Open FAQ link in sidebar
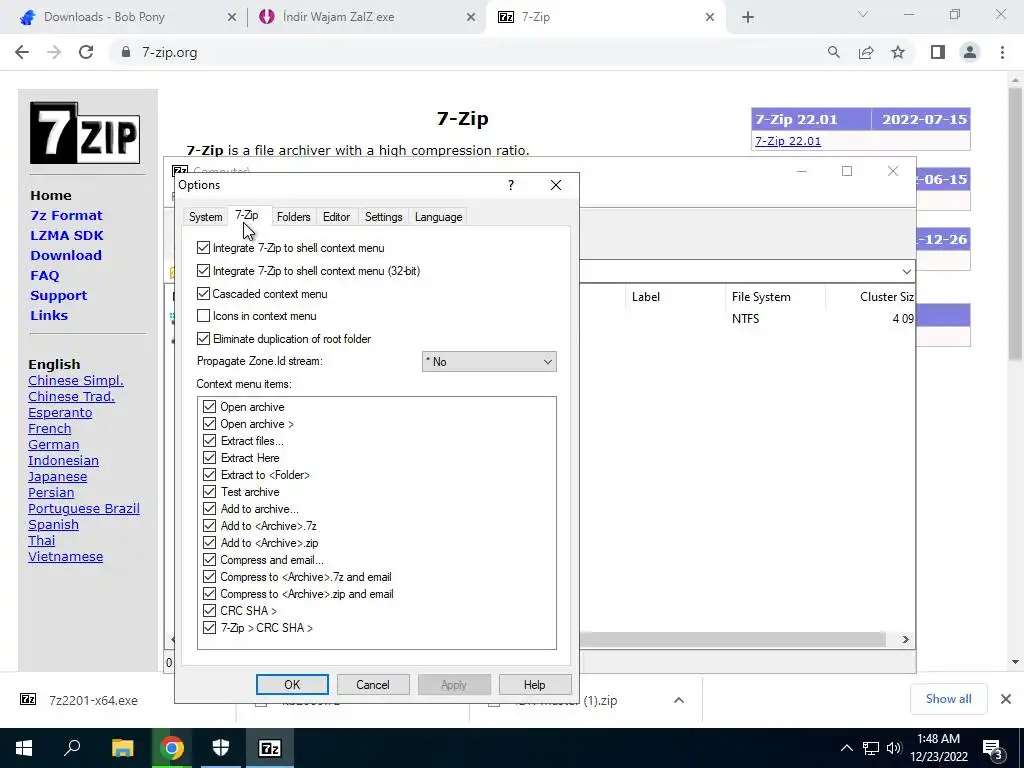 (x=44, y=276)
